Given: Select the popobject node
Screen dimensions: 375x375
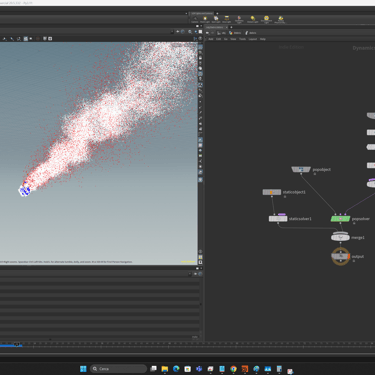Looking at the screenshot, I should click(301, 169).
